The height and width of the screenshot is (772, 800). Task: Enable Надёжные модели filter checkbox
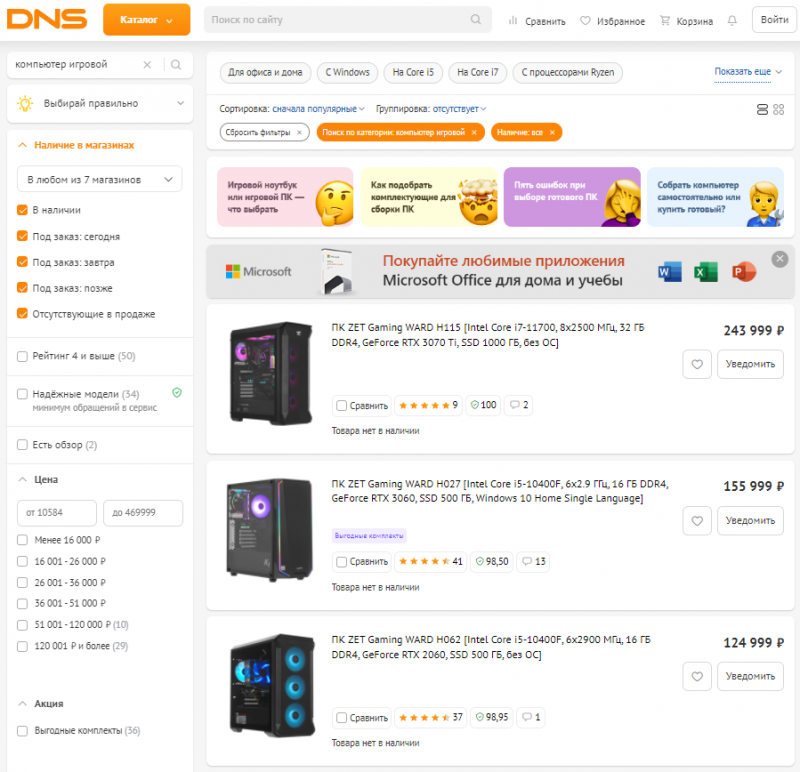(22, 394)
